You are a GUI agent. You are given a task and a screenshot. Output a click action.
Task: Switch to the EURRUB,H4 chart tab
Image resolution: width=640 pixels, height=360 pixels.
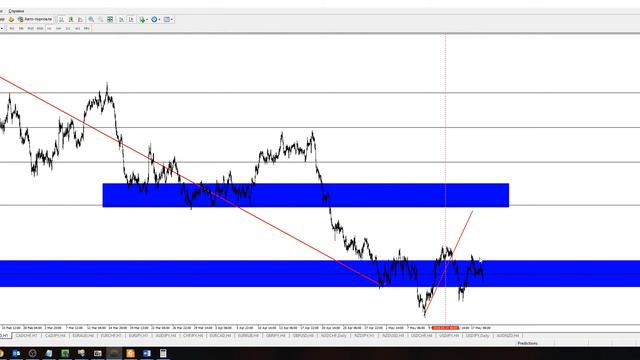pos(248,336)
